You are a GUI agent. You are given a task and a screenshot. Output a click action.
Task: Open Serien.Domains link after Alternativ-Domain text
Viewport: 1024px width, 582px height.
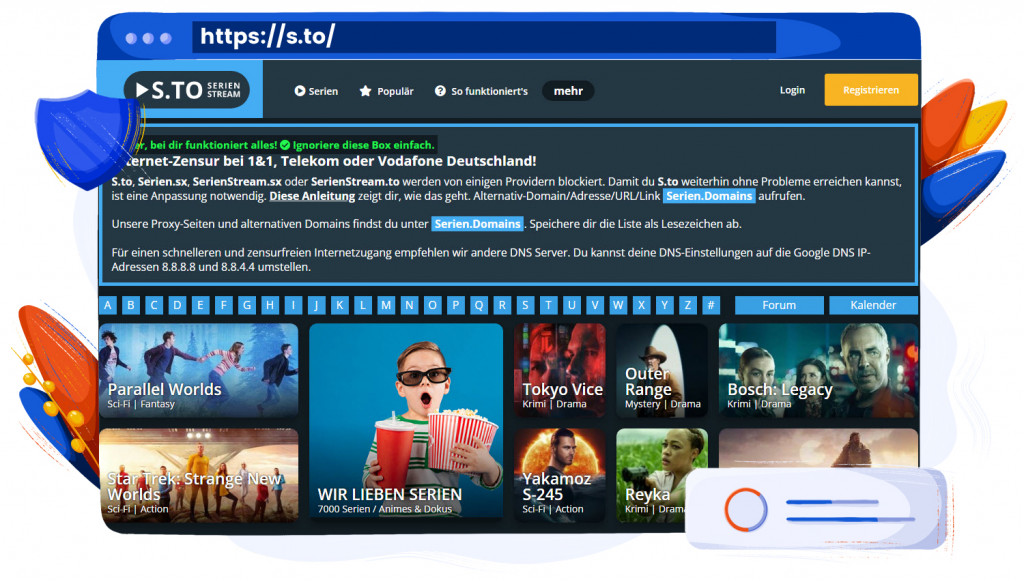(709, 196)
